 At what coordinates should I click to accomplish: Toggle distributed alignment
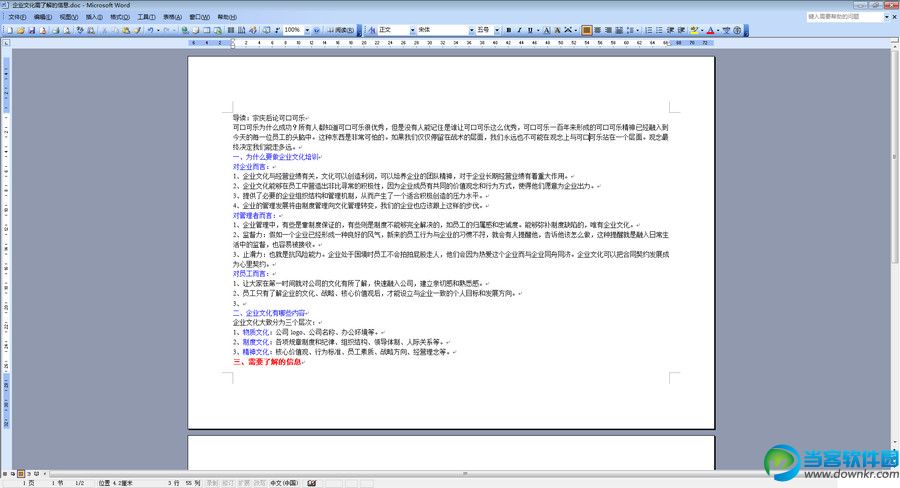619,30
